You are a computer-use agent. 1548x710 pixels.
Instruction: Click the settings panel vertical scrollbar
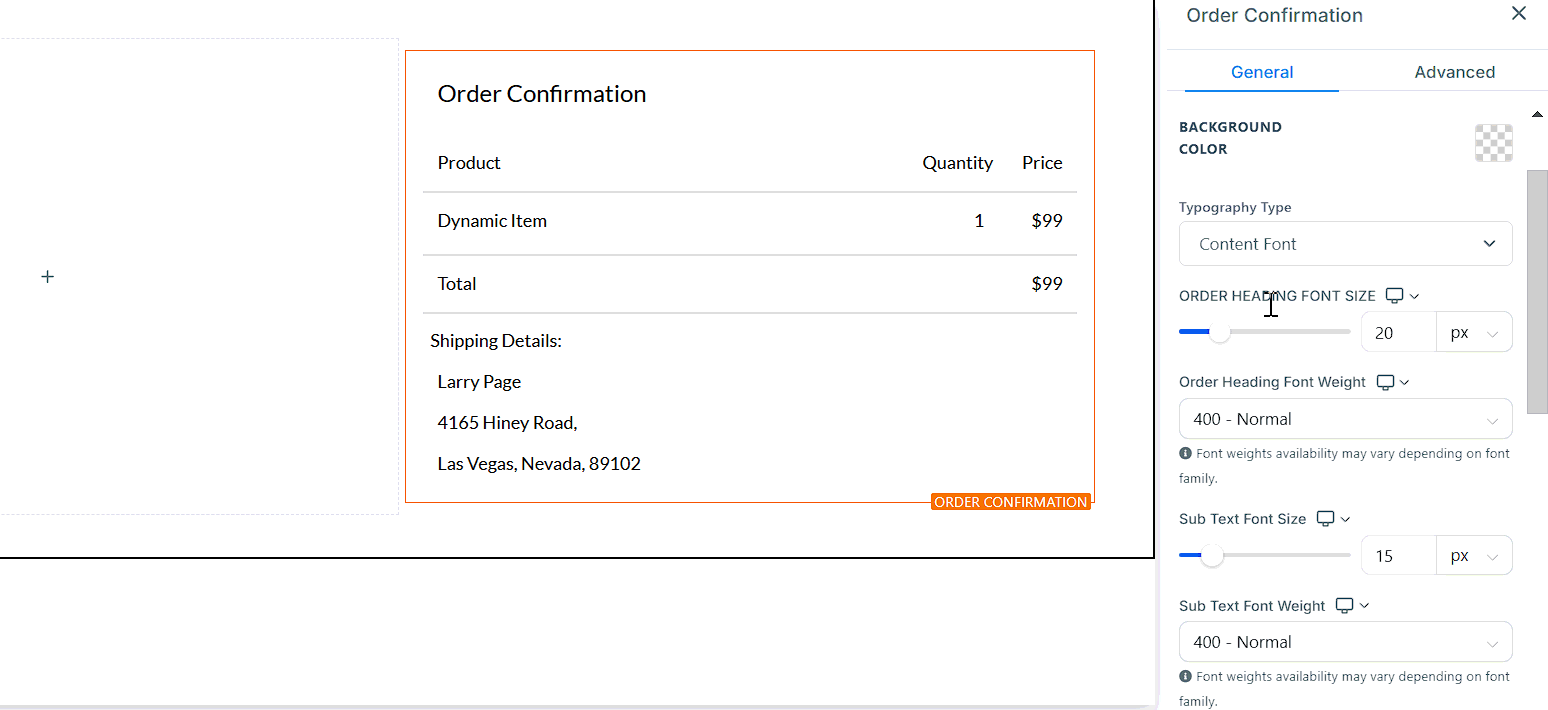point(1537,290)
